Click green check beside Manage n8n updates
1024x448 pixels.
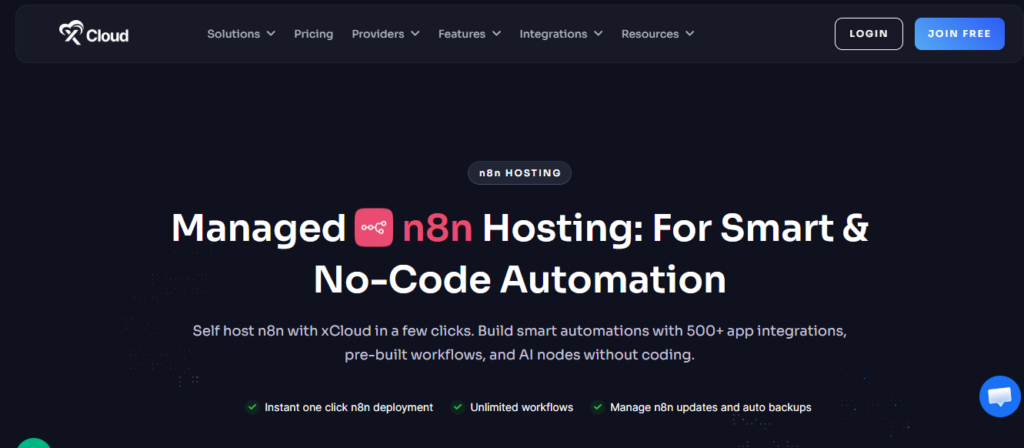(598, 407)
